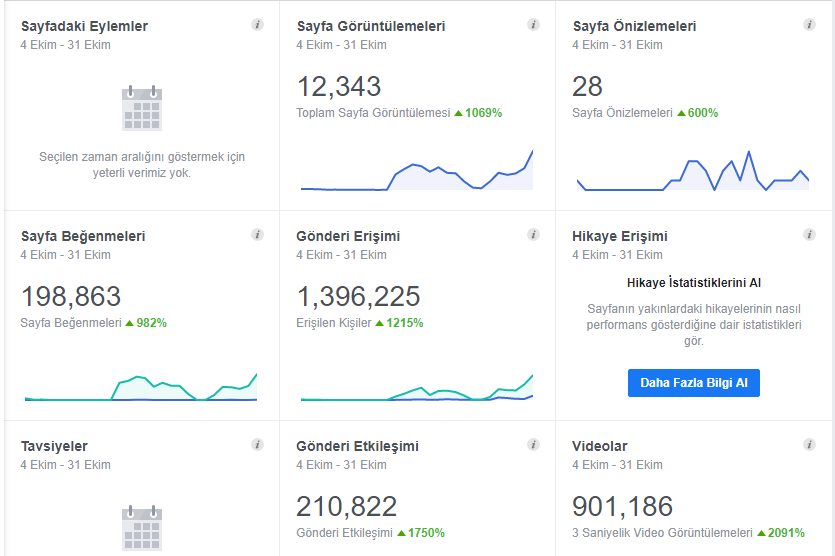Select the 28 page previews value
The height and width of the screenshot is (556, 835).
pos(587,86)
